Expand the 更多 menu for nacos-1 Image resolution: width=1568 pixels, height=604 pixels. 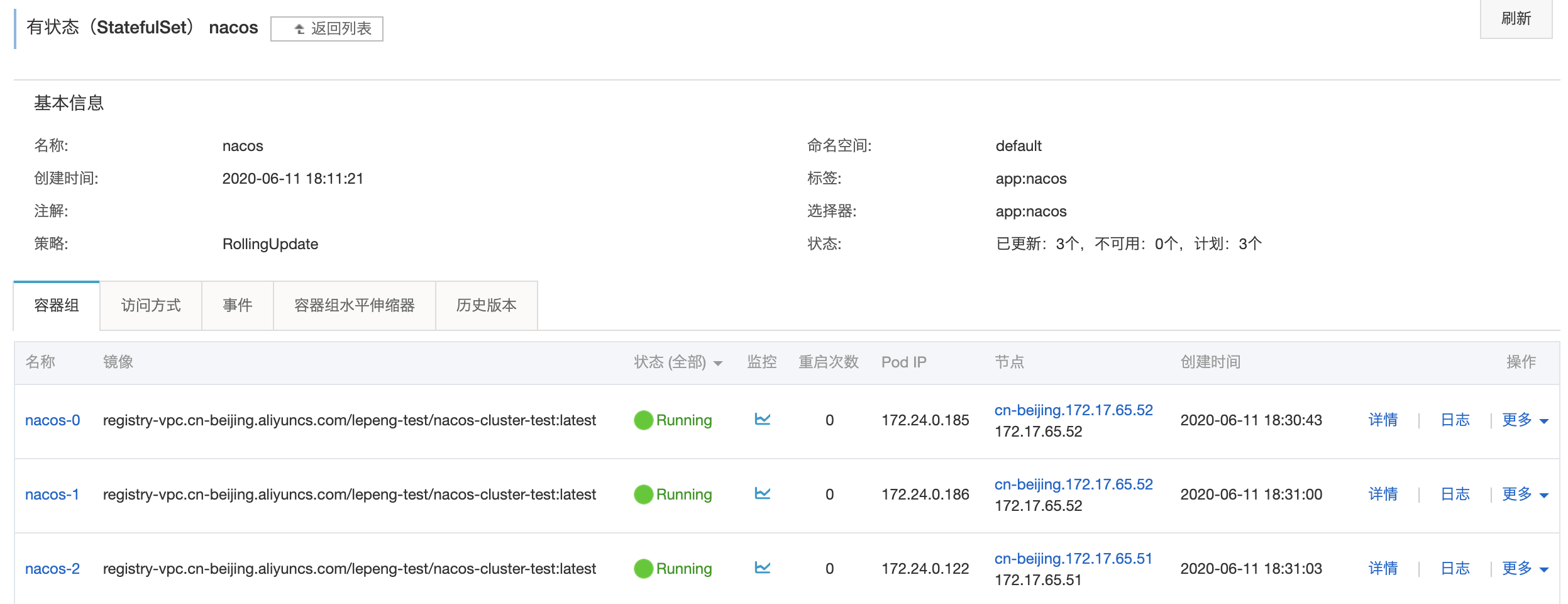[1524, 495]
